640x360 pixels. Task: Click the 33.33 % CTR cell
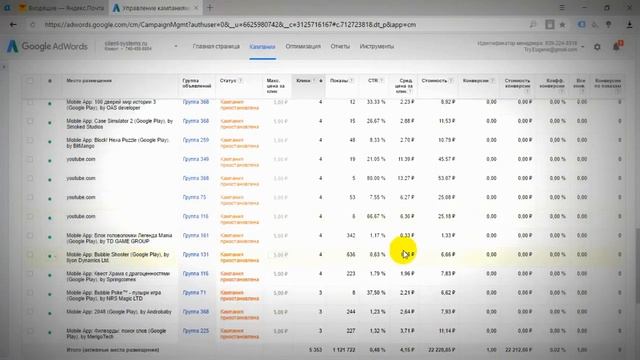pos(376,102)
